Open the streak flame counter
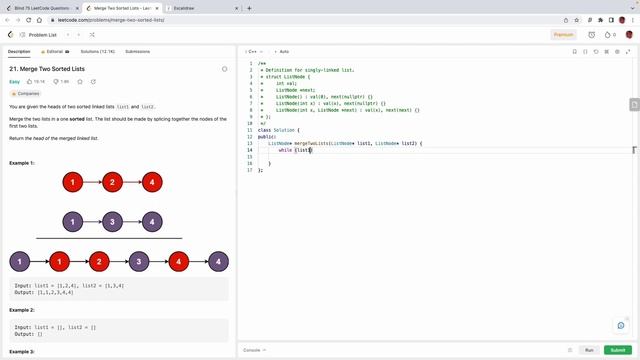Screen dimensions: 640x360 click(610, 35)
